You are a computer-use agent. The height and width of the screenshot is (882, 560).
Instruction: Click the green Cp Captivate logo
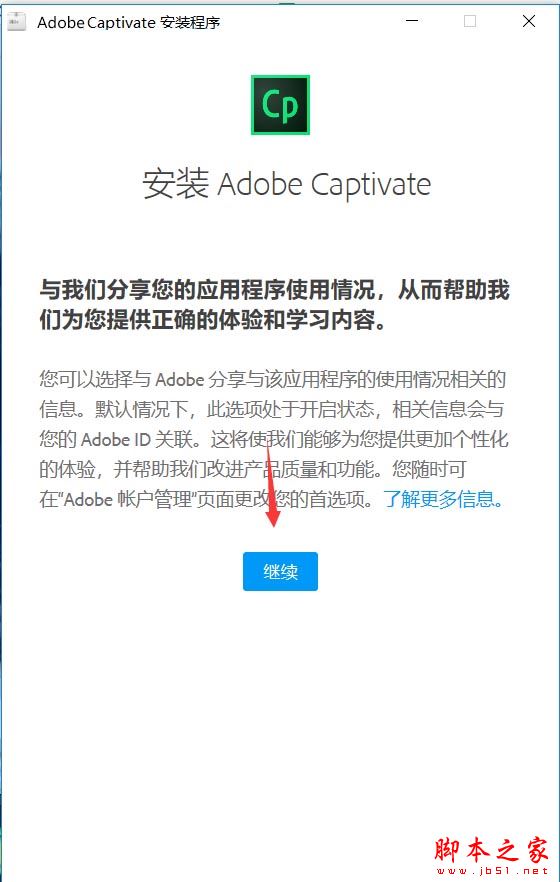pyautogui.click(x=280, y=105)
